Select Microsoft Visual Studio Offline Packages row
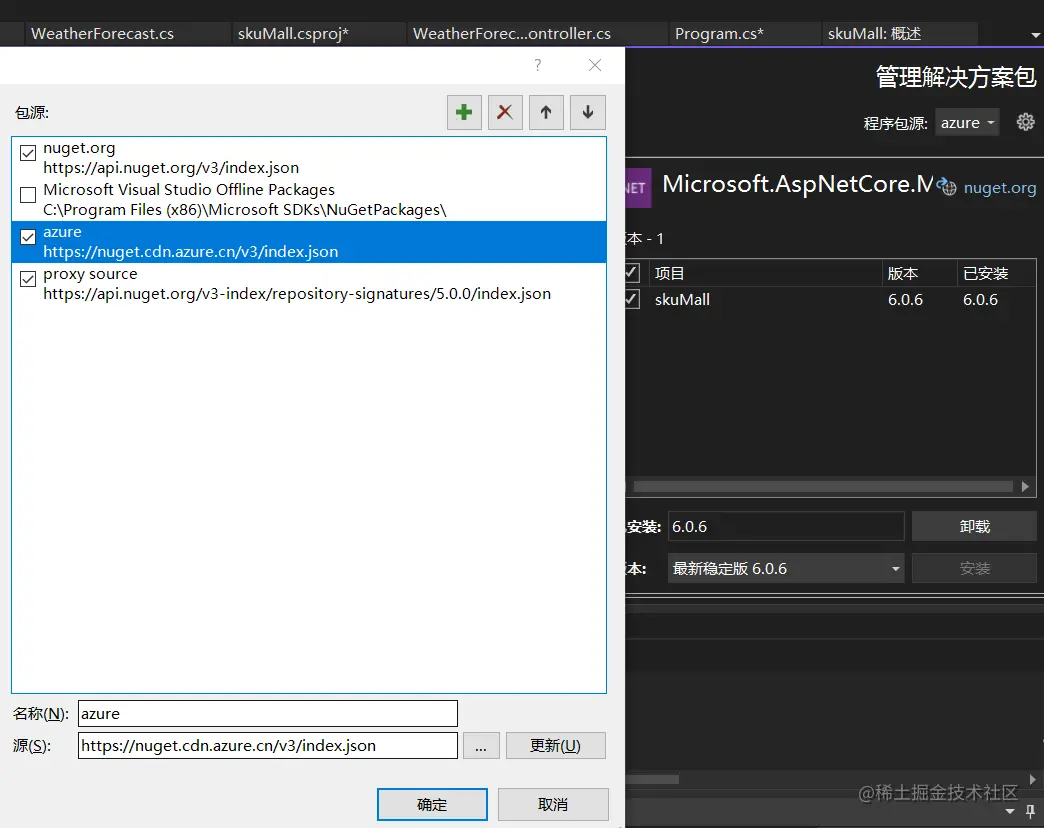The image size is (1044, 828). [309, 200]
